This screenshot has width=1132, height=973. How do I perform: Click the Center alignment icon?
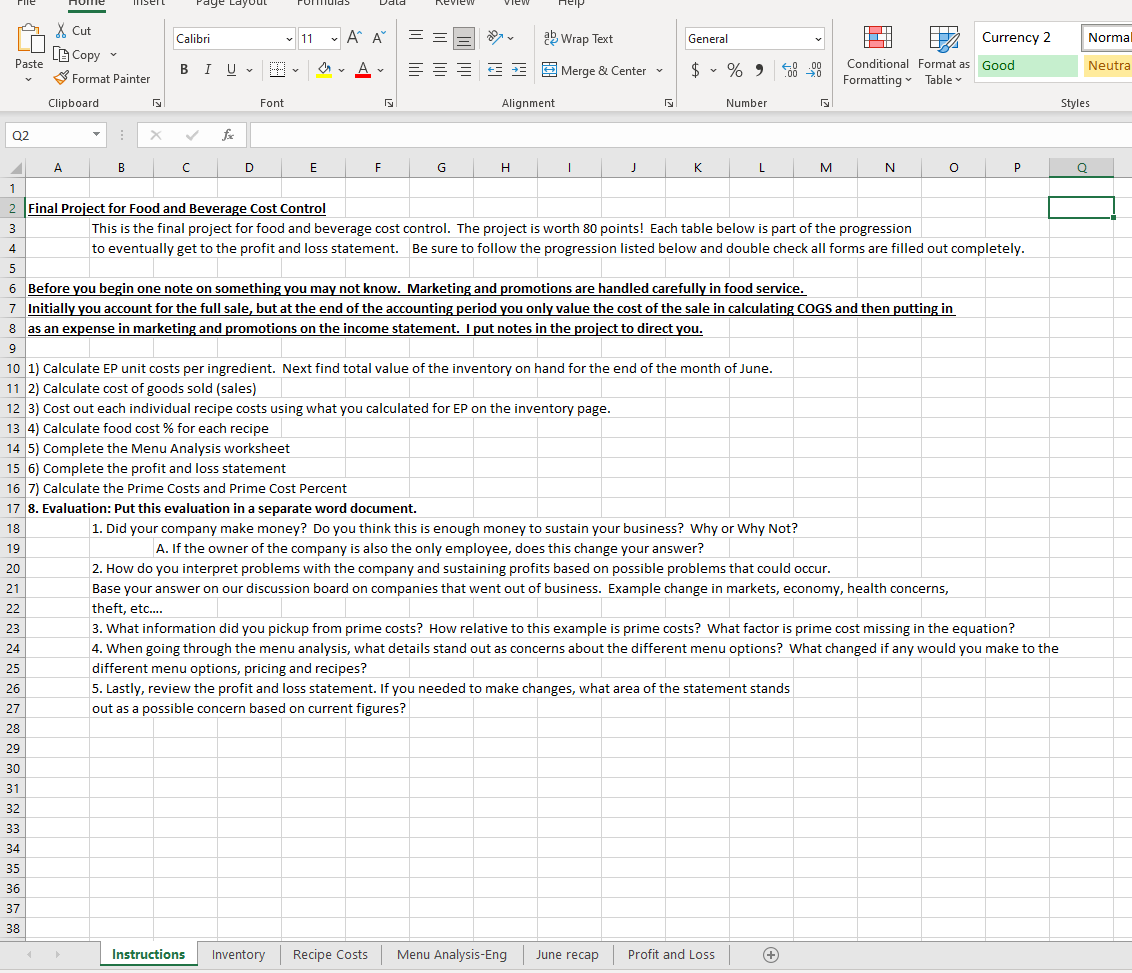440,69
